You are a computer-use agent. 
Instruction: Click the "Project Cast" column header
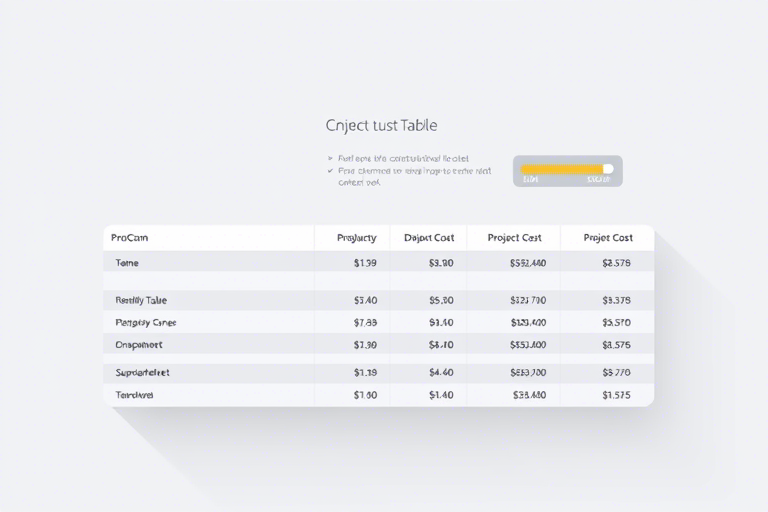point(514,238)
